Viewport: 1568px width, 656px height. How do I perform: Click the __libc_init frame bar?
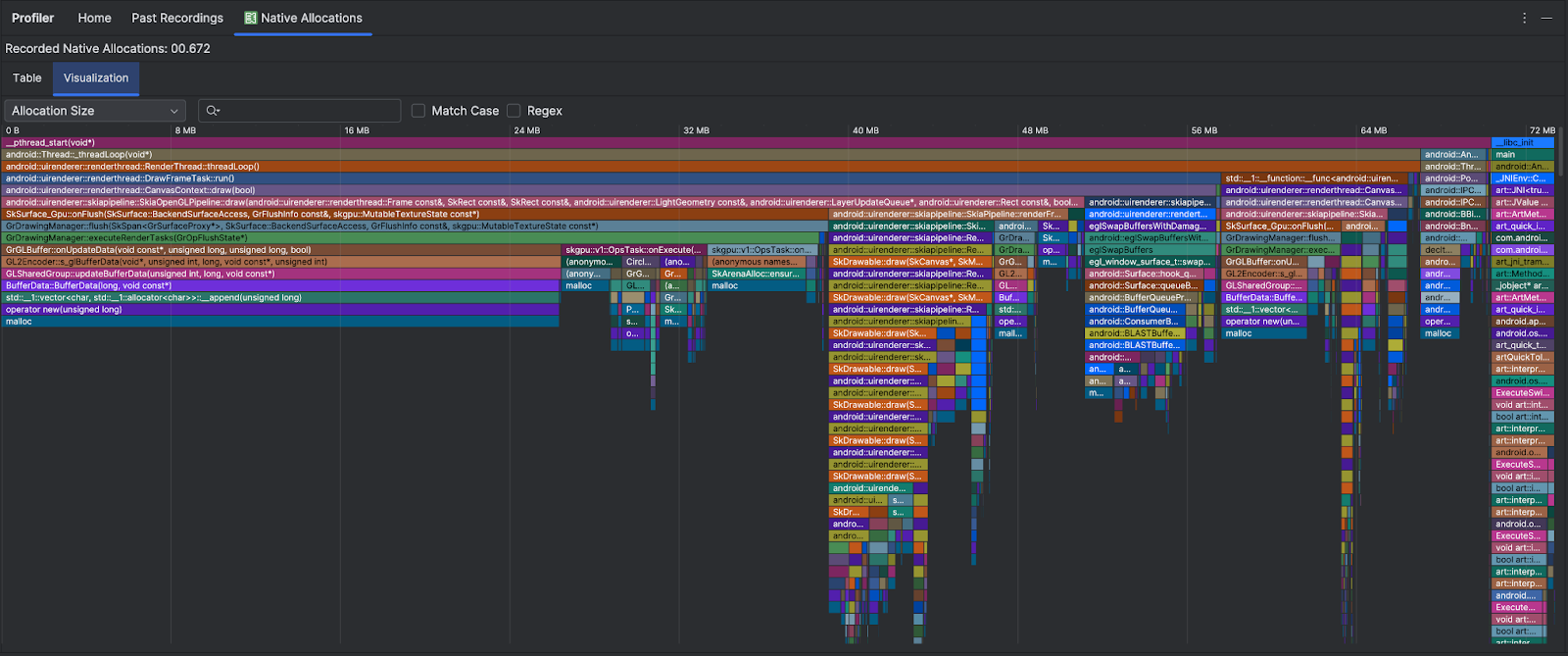[1522, 143]
